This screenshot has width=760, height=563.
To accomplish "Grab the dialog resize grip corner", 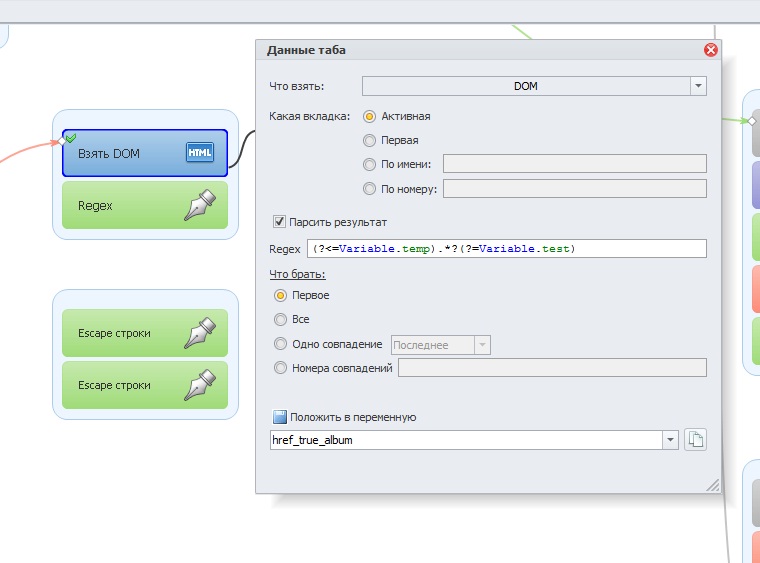I will [713, 485].
